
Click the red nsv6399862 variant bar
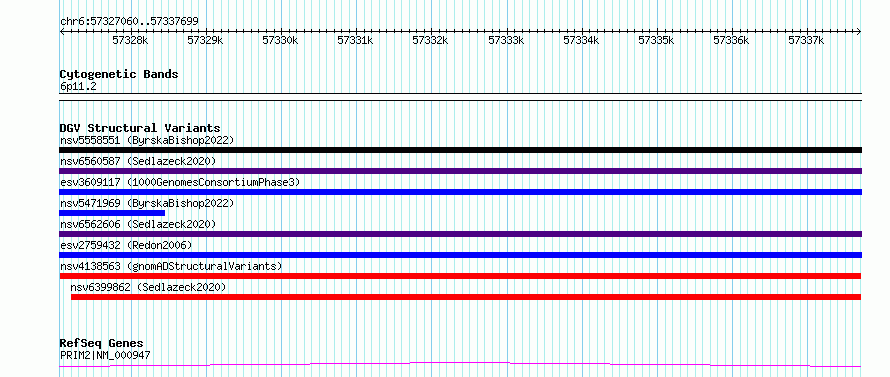click(466, 297)
